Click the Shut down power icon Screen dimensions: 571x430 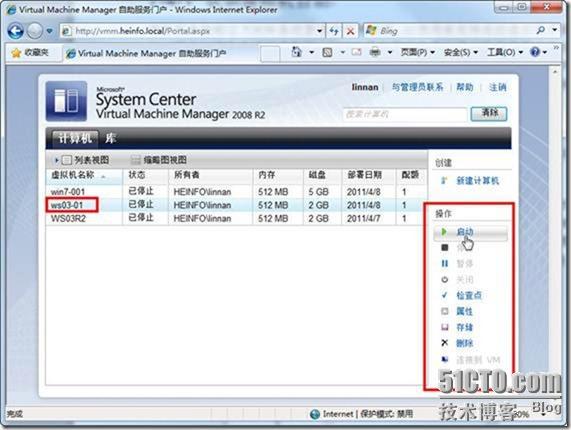tap(445, 280)
